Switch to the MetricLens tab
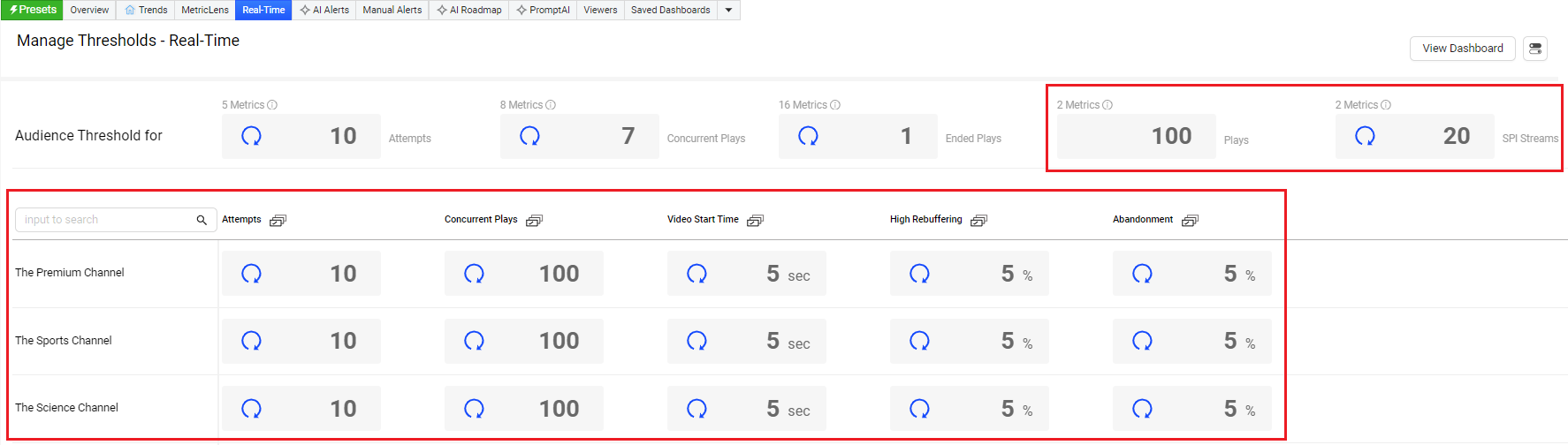Viewport: 1568px width, 445px height. (x=204, y=10)
